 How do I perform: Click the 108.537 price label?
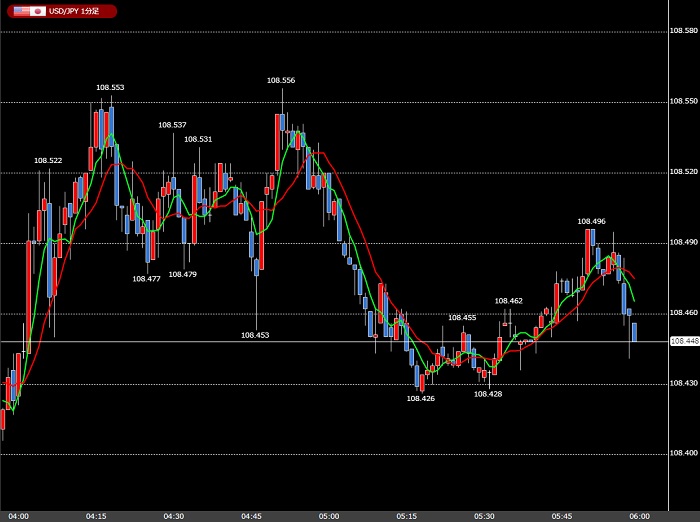point(172,125)
